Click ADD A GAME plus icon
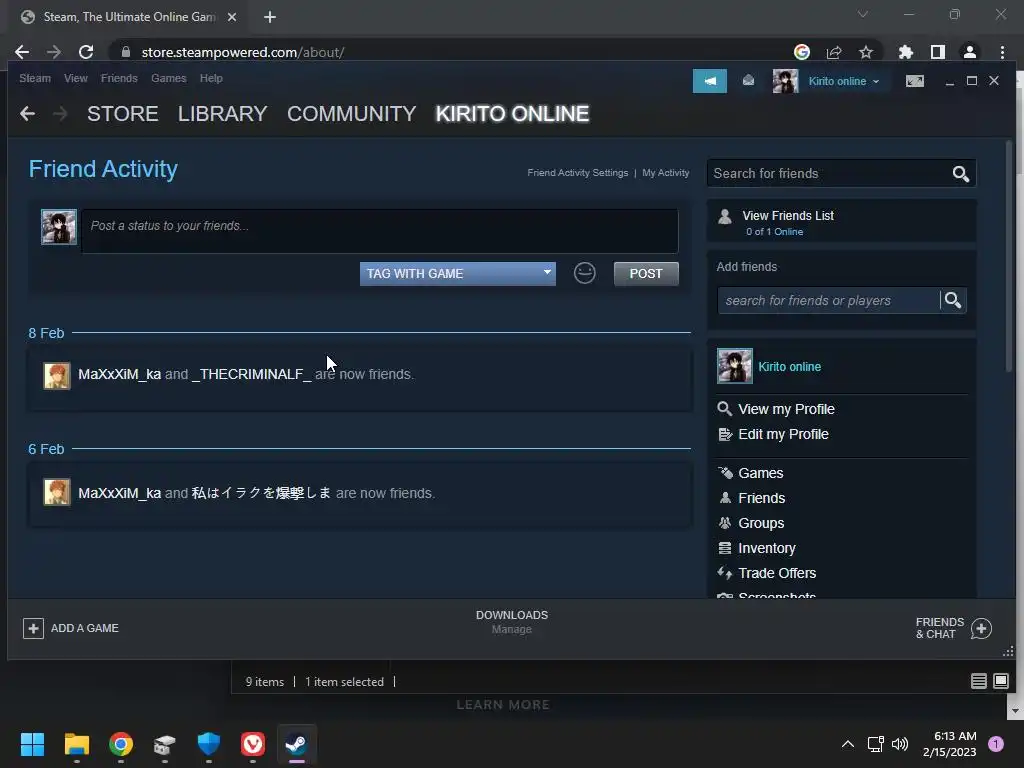The image size is (1024, 768). pos(33,628)
